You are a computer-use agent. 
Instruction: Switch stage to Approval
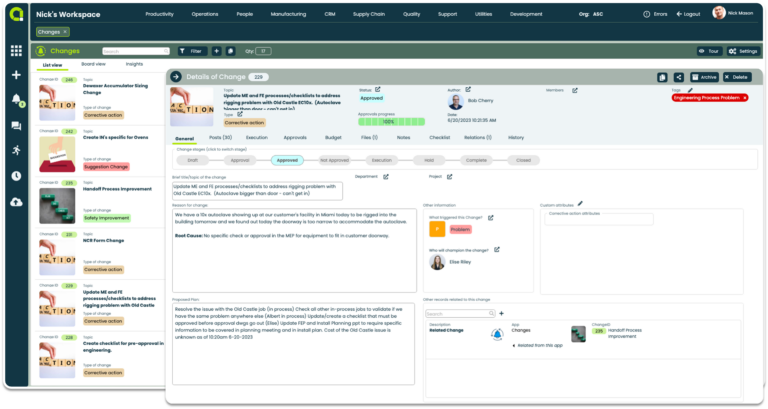coord(240,160)
